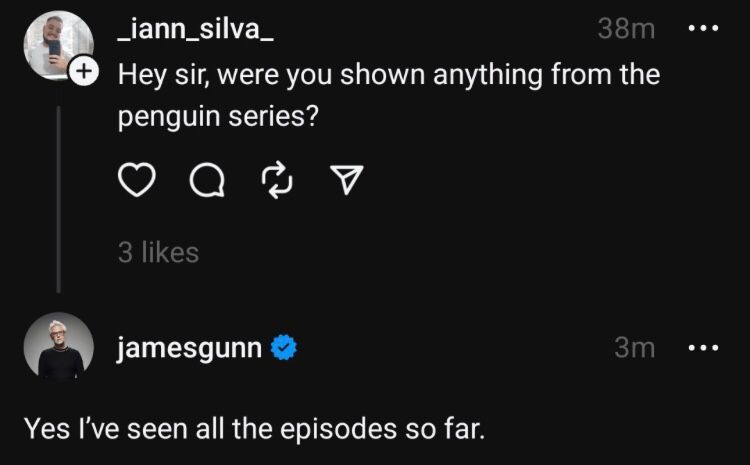View who liked via '3 likes'

coord(158,252)
